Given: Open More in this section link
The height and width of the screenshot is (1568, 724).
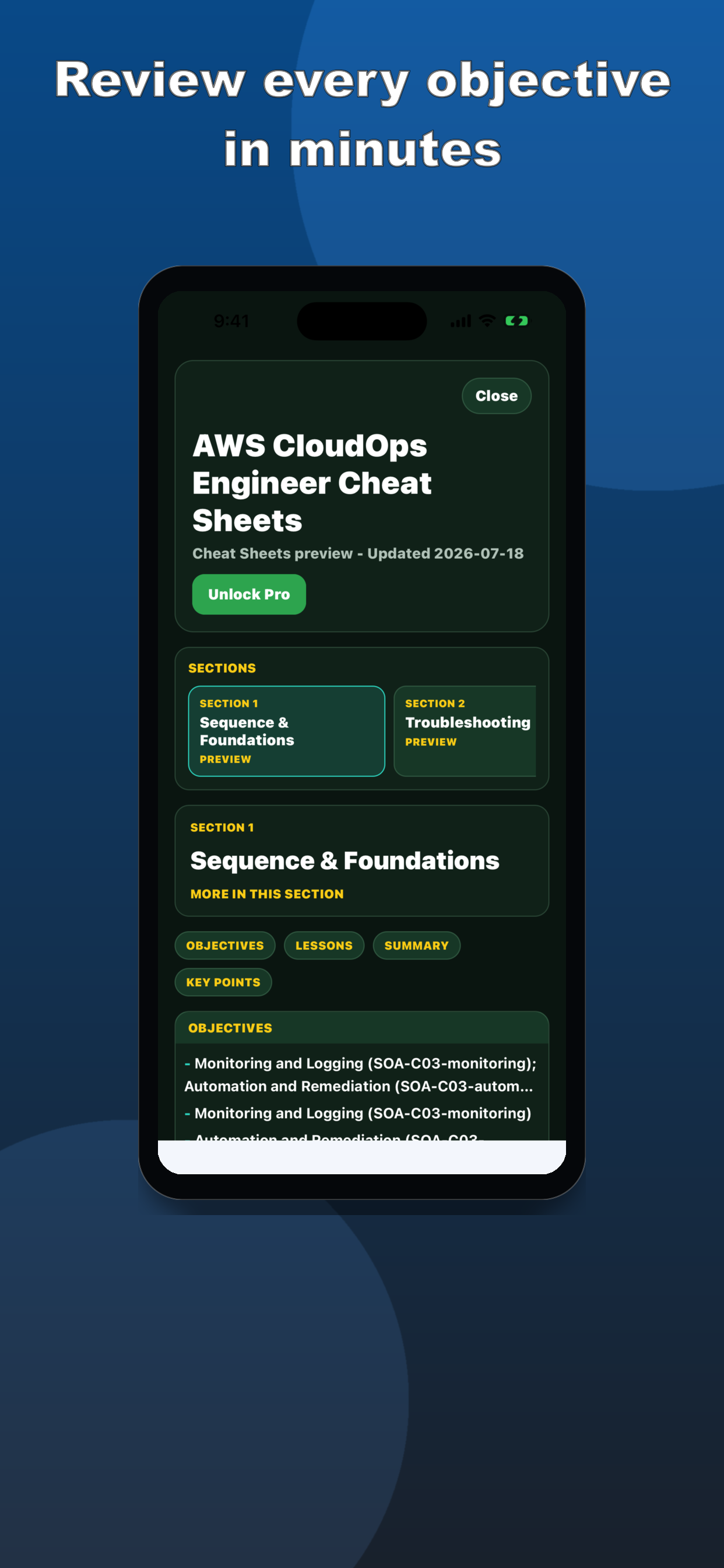Looking at the screenshot, I should pos(267,894).
